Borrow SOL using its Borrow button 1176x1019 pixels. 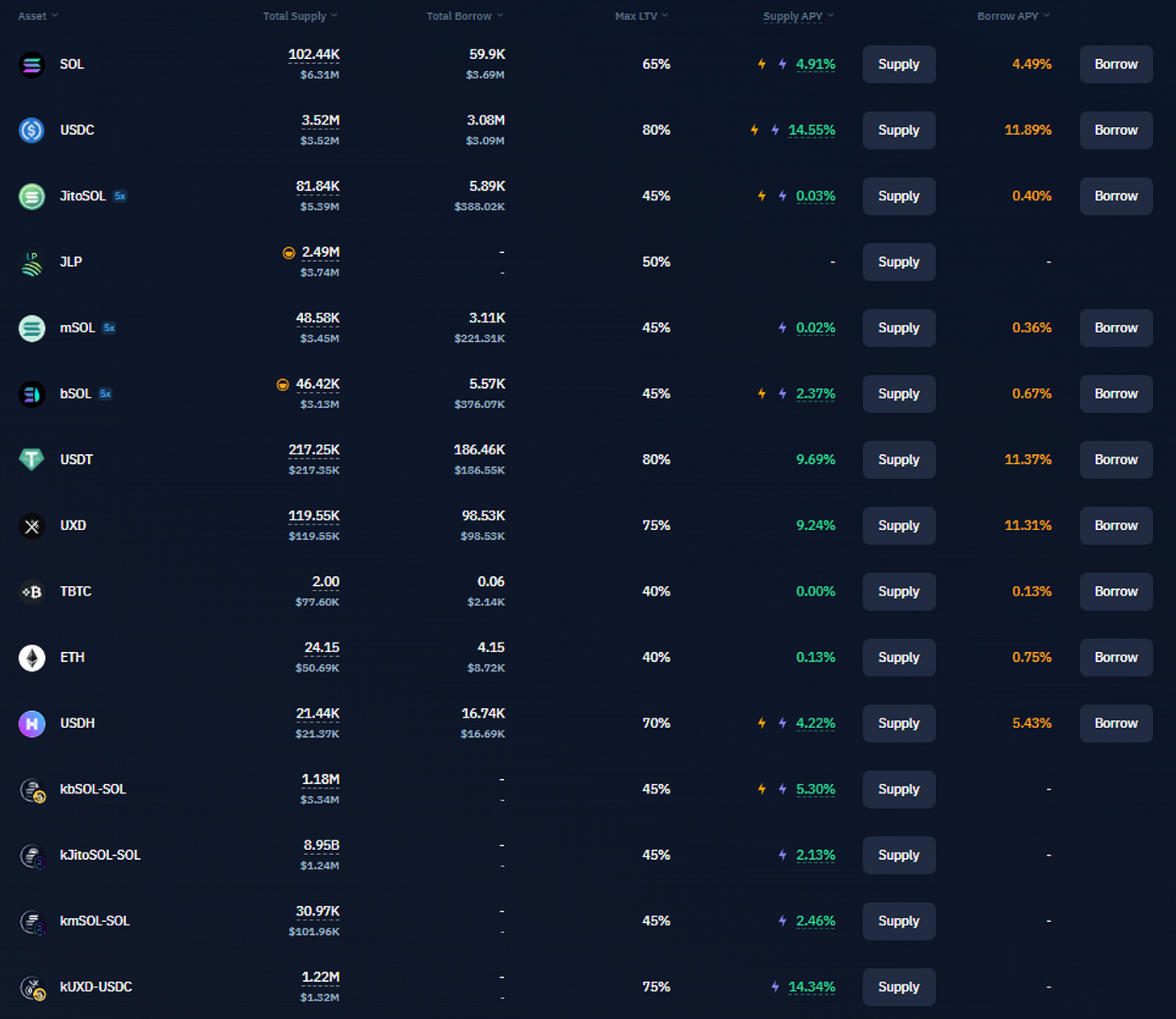(1116, 65)
